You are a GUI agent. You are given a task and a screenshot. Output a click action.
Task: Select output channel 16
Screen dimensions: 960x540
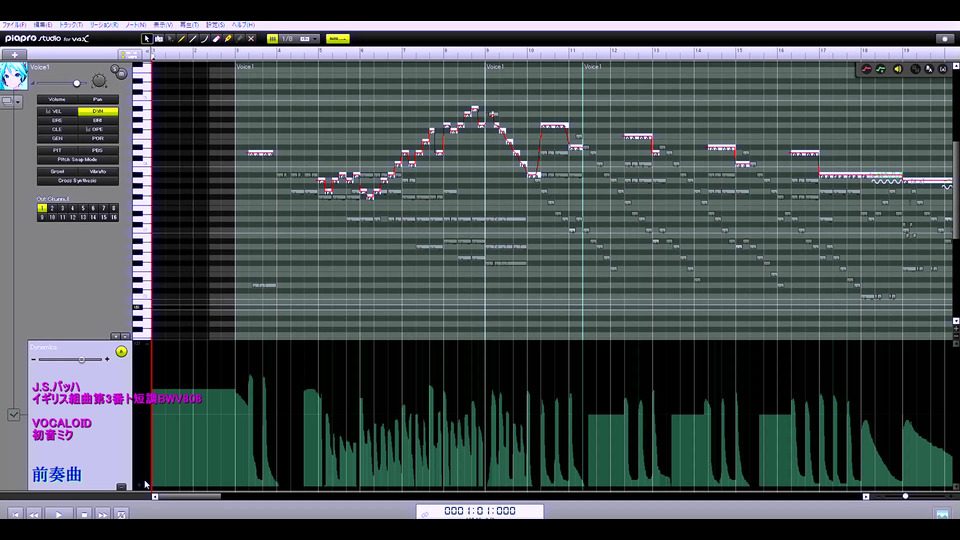click(113, 217)
